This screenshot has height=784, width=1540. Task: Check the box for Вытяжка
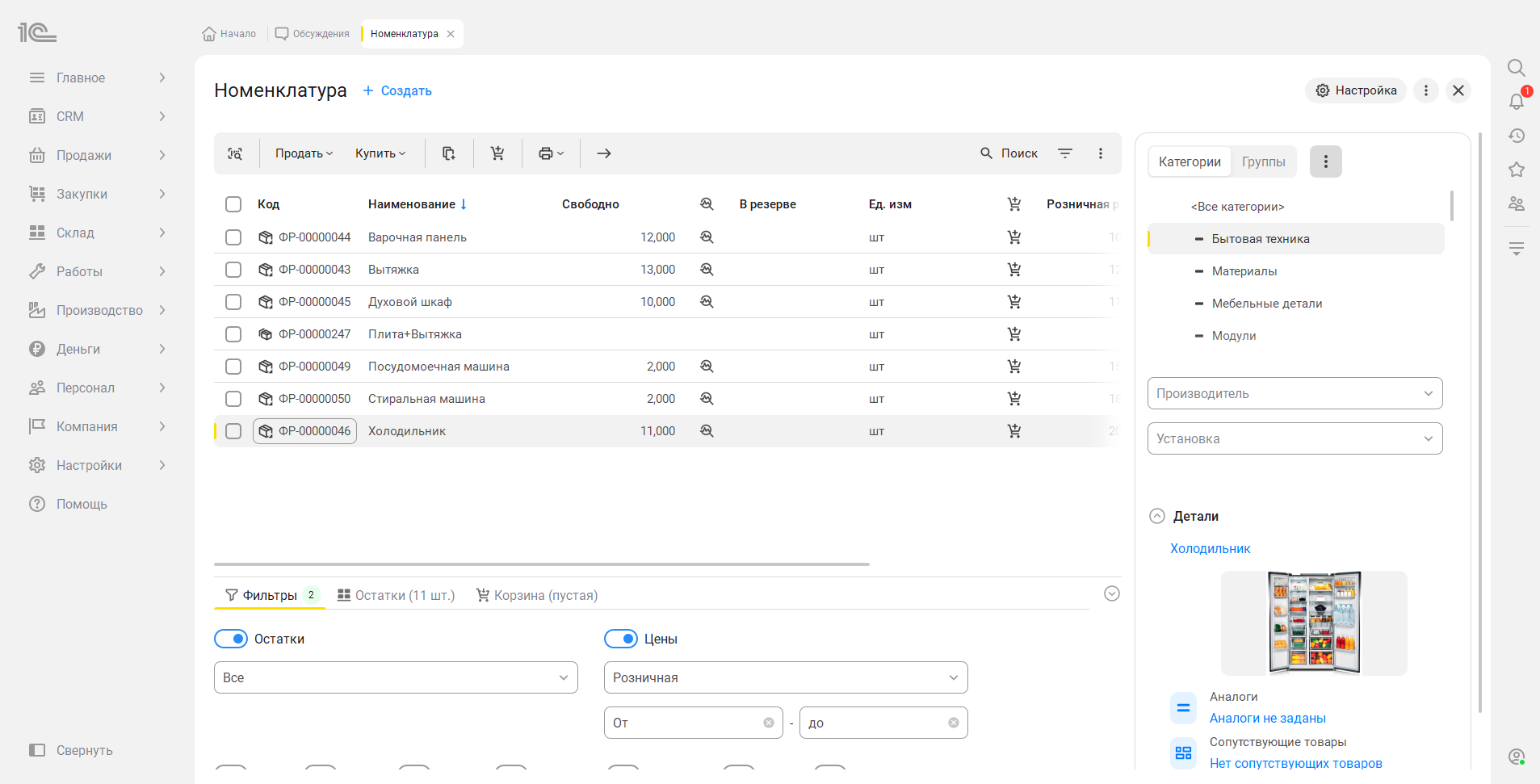pyautogui.click(x=233, y=270)
